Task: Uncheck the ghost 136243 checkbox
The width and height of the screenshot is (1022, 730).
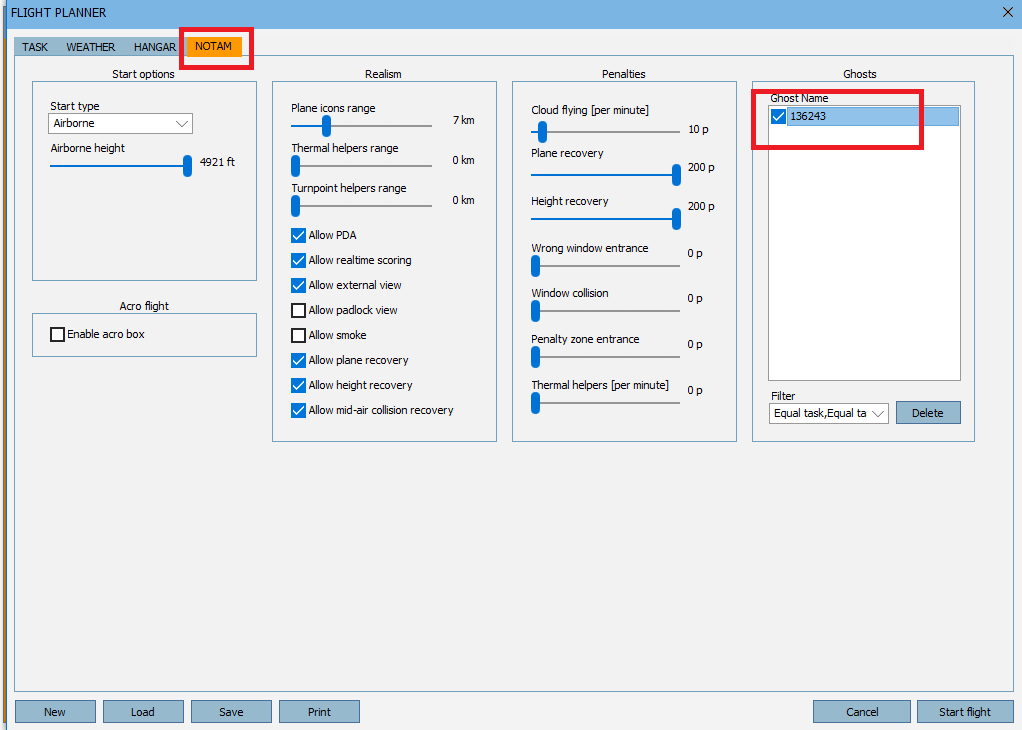Action: coord(777,116)
